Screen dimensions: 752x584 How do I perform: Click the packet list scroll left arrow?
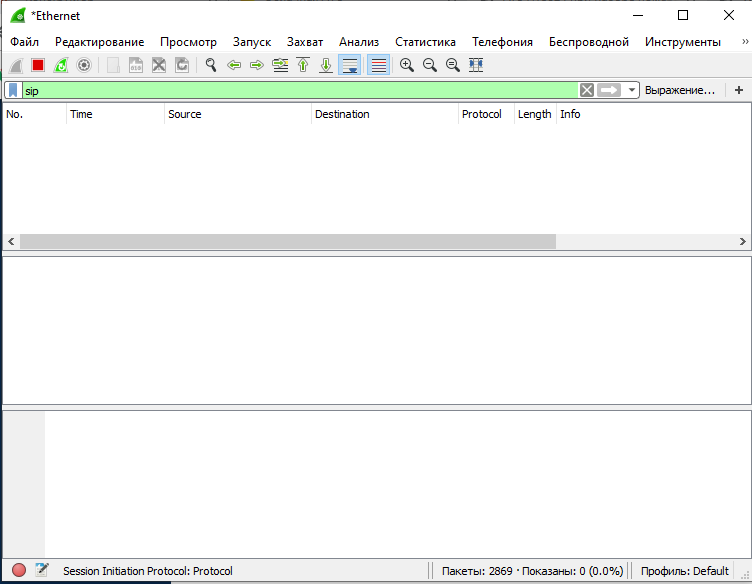(11, 242)
